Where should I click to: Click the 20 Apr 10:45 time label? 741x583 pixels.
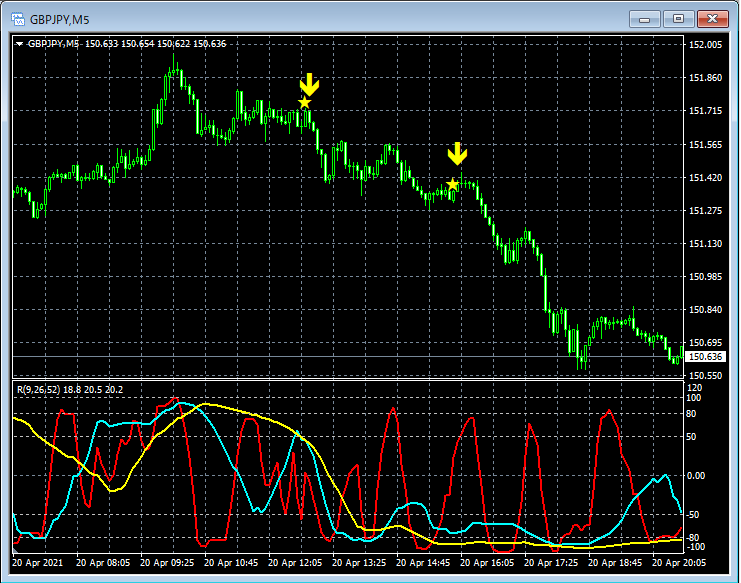point(231,563)
